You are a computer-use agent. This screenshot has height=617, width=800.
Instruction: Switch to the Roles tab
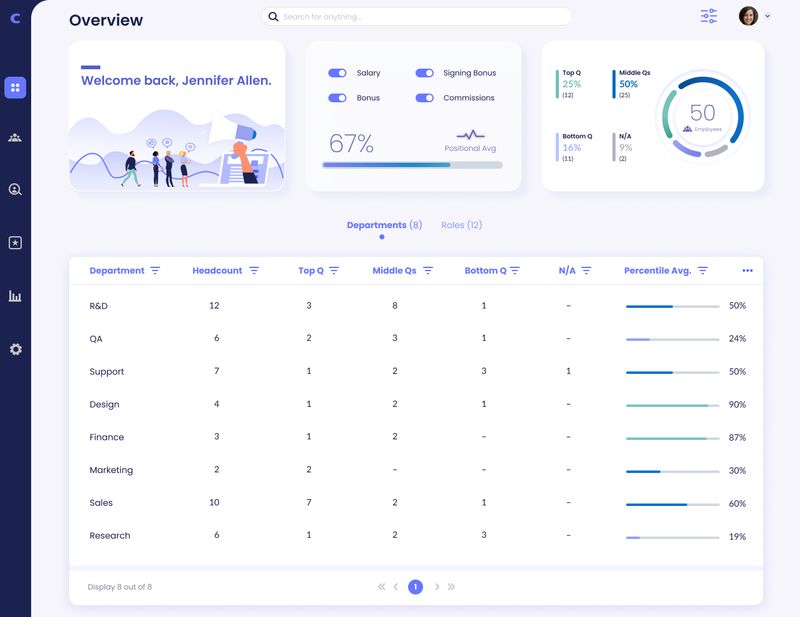[461, 224]
